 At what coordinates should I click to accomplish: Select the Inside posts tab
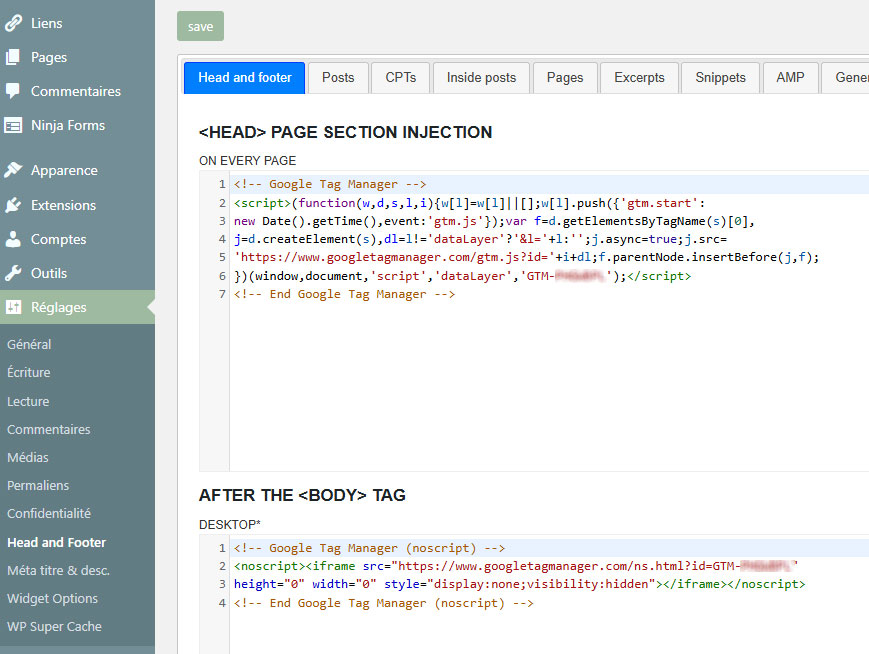coord(481,78)
